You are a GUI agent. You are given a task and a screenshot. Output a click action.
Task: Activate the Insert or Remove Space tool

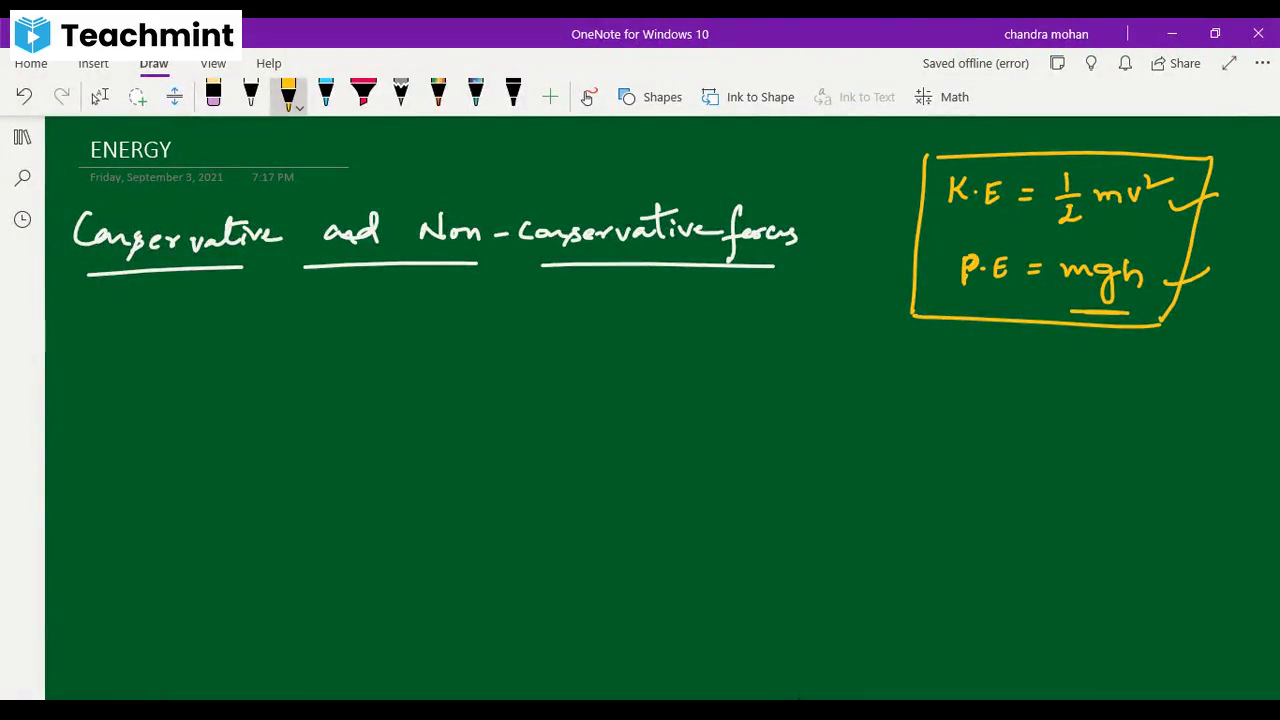coord(174,96)
